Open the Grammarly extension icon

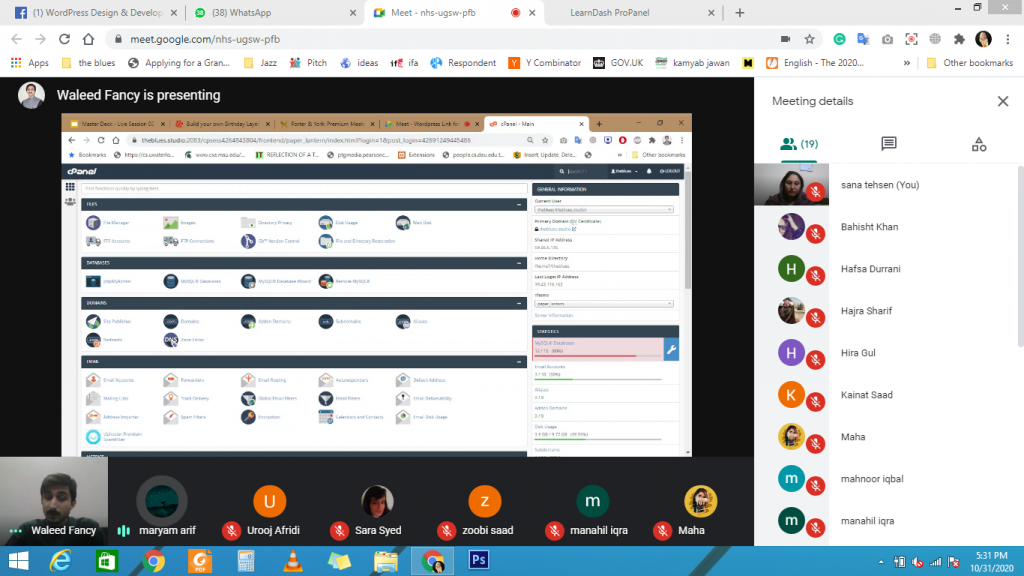coord(839,39)
